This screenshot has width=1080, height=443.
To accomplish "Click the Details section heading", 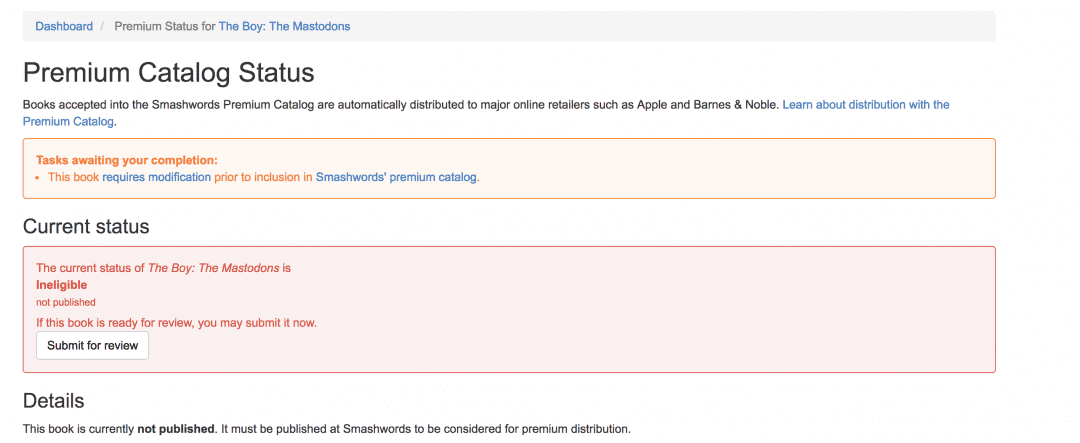I will pos(54,401).
